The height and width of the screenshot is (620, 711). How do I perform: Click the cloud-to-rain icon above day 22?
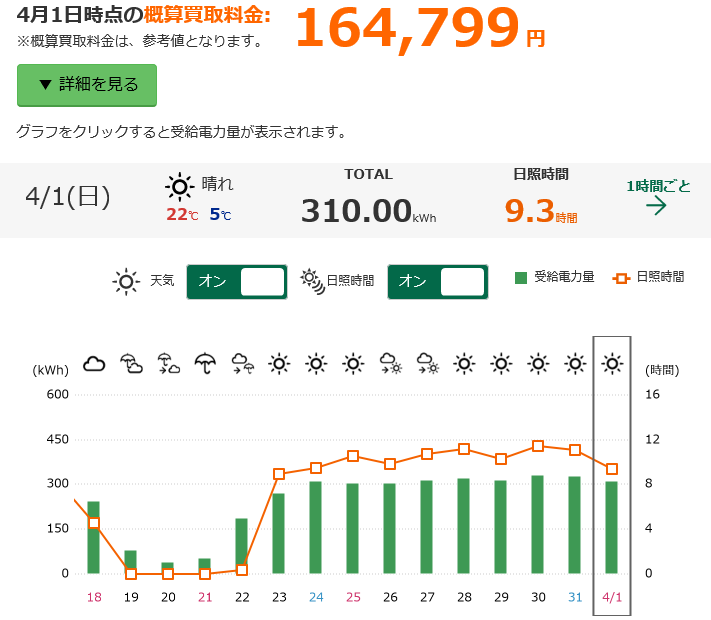coord(242,364)
